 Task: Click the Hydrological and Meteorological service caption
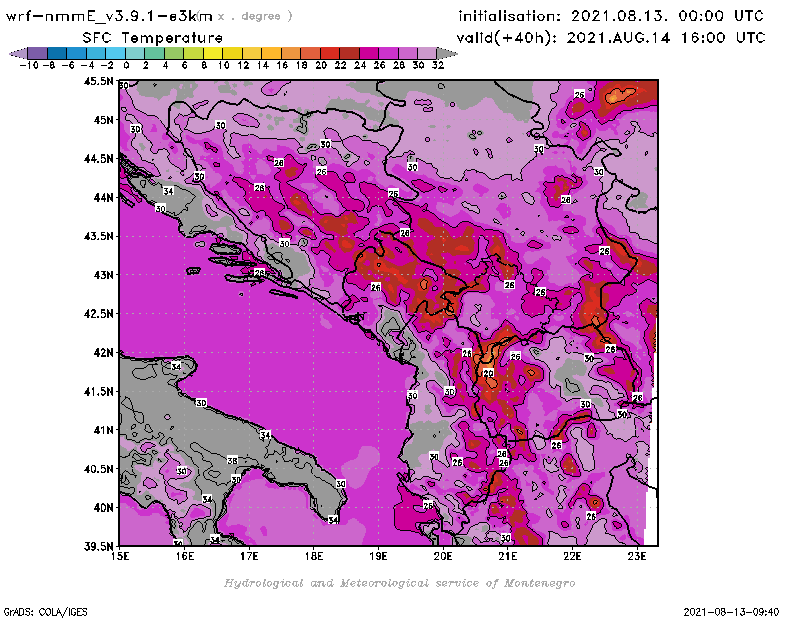click(399, 583)
